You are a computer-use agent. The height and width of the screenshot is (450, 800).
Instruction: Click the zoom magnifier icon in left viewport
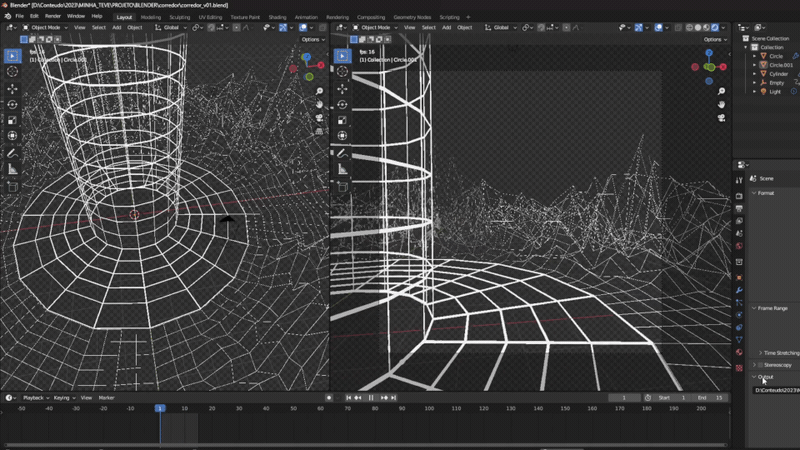pos(319,90)
